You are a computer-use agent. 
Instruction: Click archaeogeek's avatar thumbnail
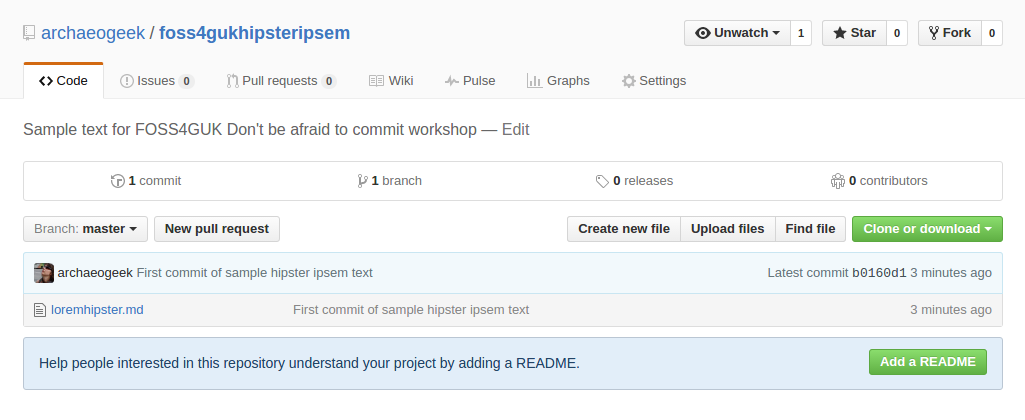click(44, 273)
